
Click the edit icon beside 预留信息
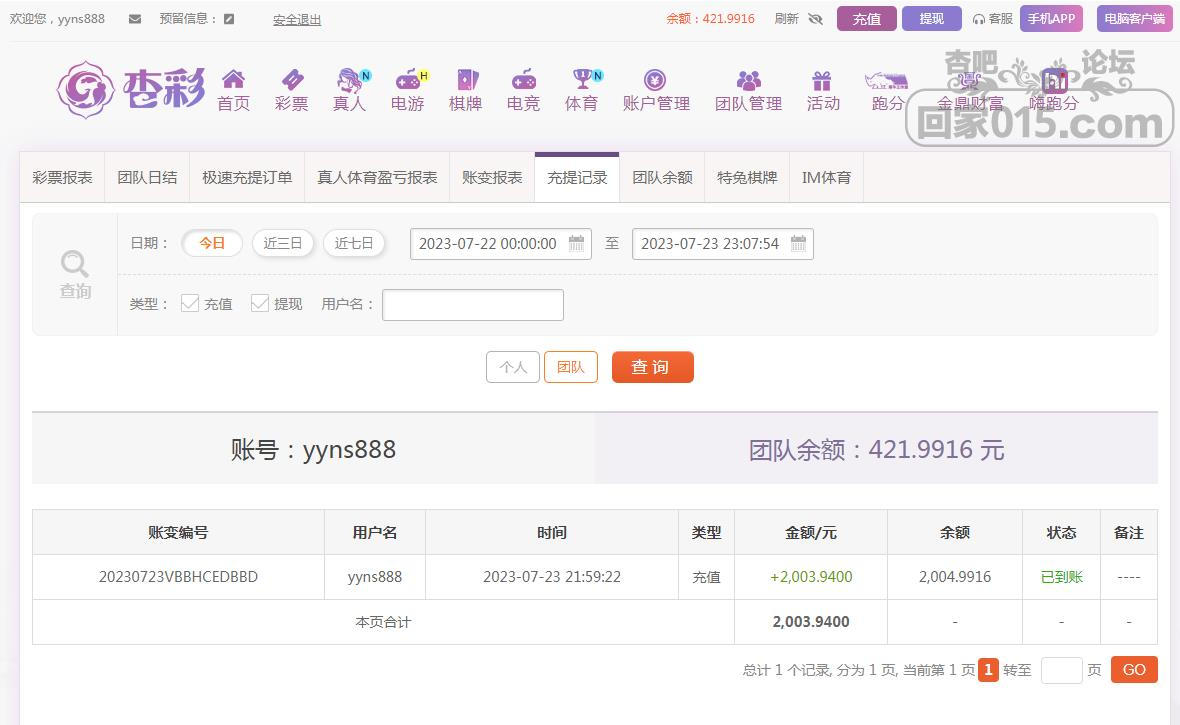click(229, 19)
